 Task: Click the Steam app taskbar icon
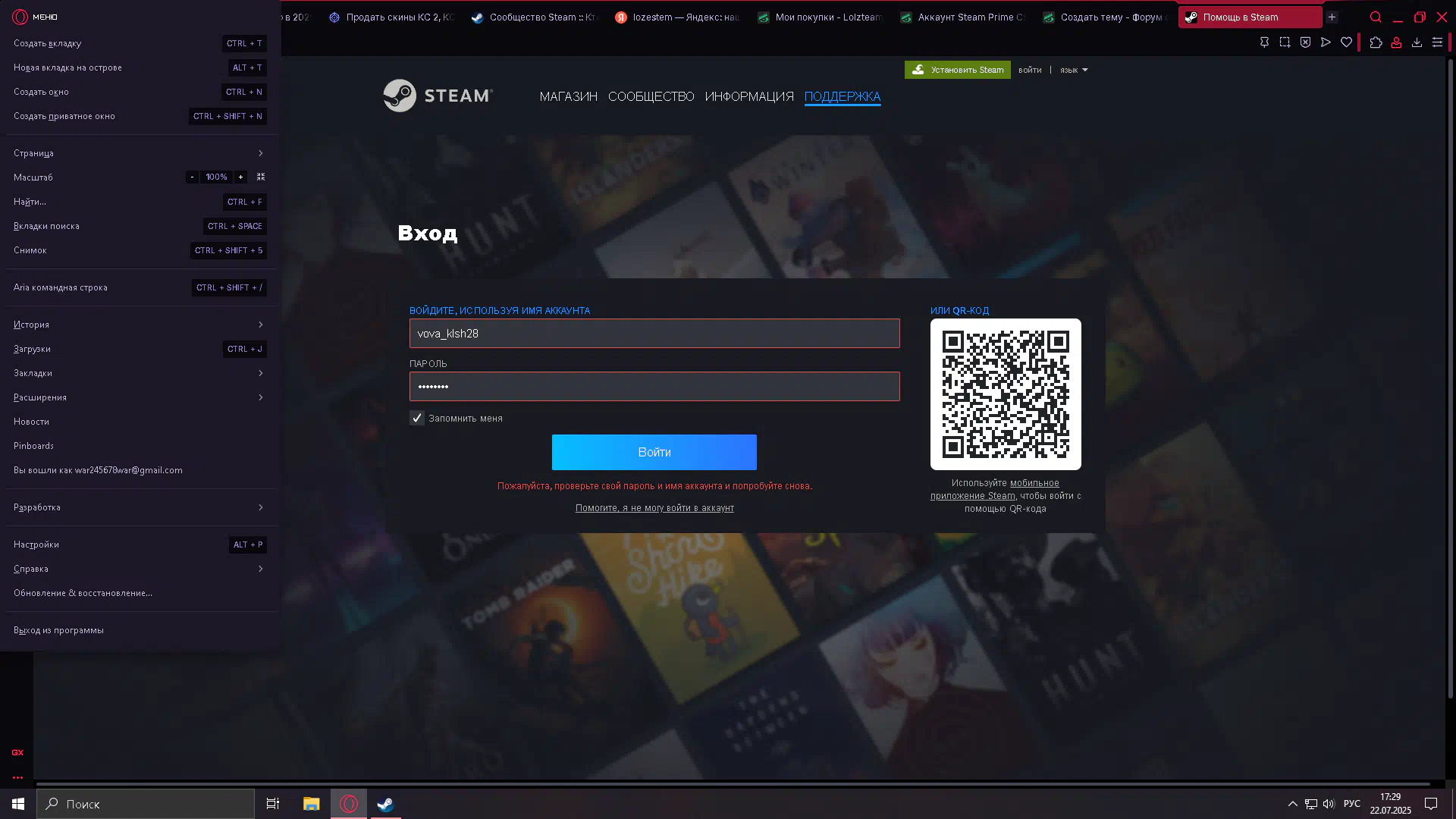(385, 804)
